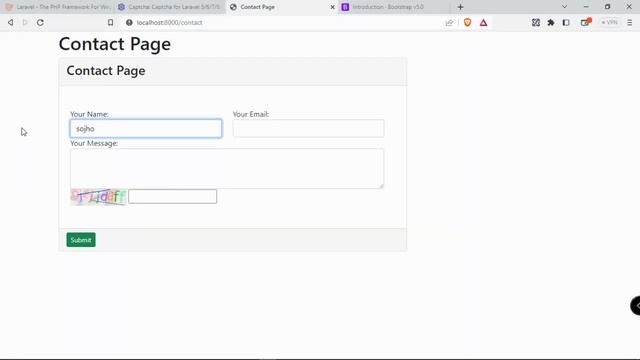
Task: Click the Your Email label
Action: tap(251, 114)
